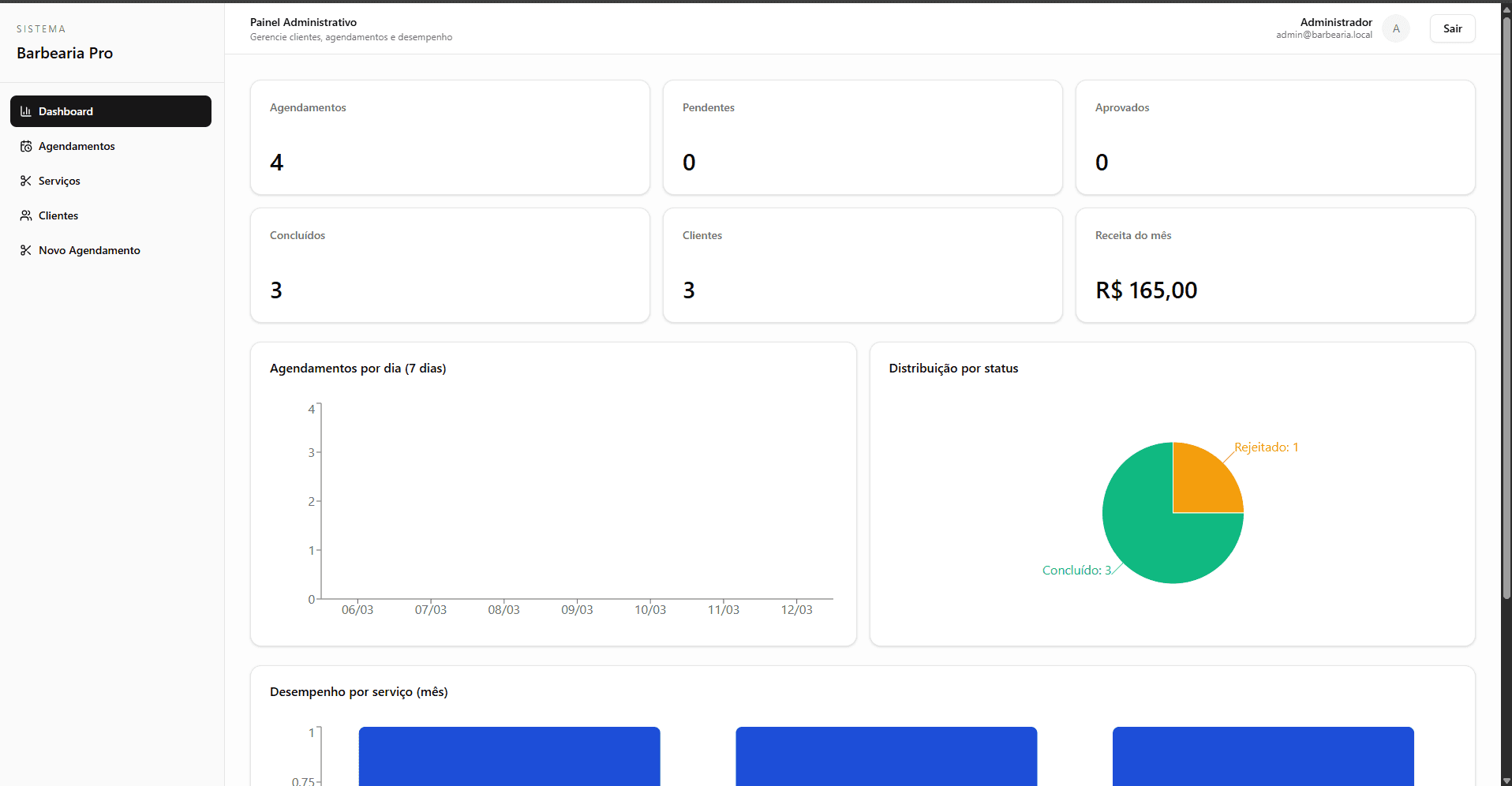
Task: Click the Clientes people icon
Action: (26, 215)
